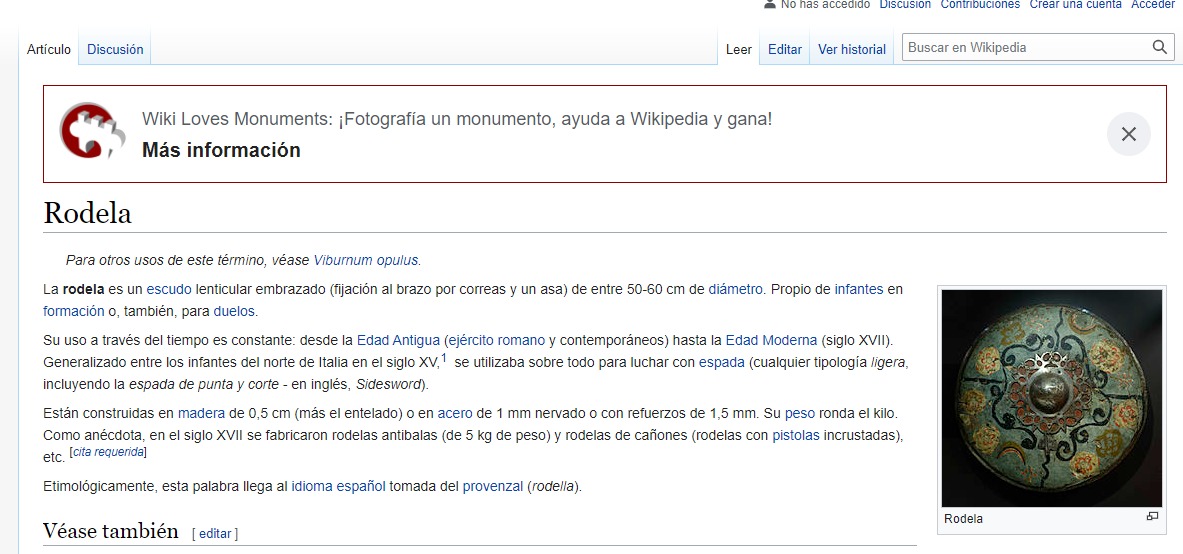Image resolution: width=1183 pixels, height=554 pixels.
Task: Follow the 'infantes' link
Action: (859, 289)
